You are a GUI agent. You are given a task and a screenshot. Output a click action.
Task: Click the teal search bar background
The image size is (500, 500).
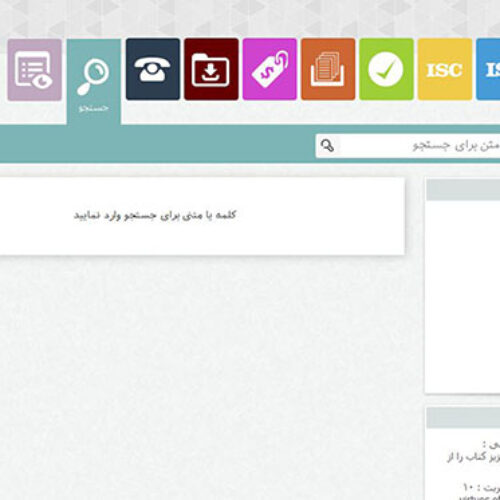click(157, 144)
